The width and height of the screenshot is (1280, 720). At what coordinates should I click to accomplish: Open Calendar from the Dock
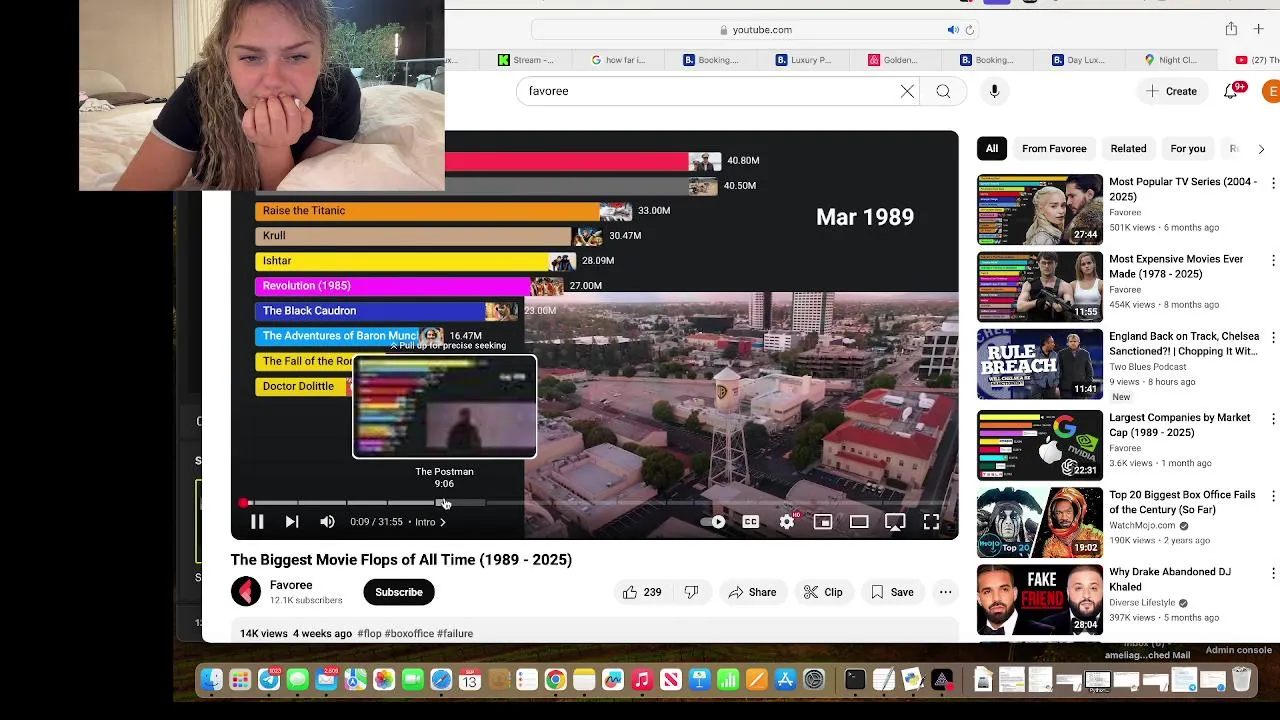tap(470, 680)
